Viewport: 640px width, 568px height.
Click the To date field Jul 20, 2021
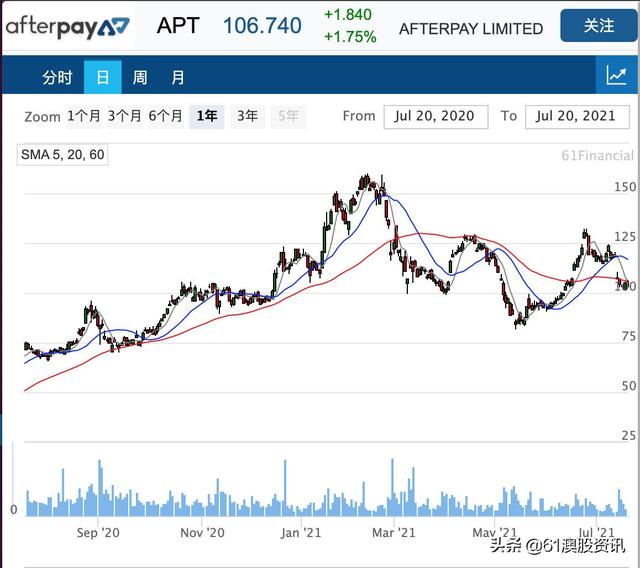click(x=577, y=117)
